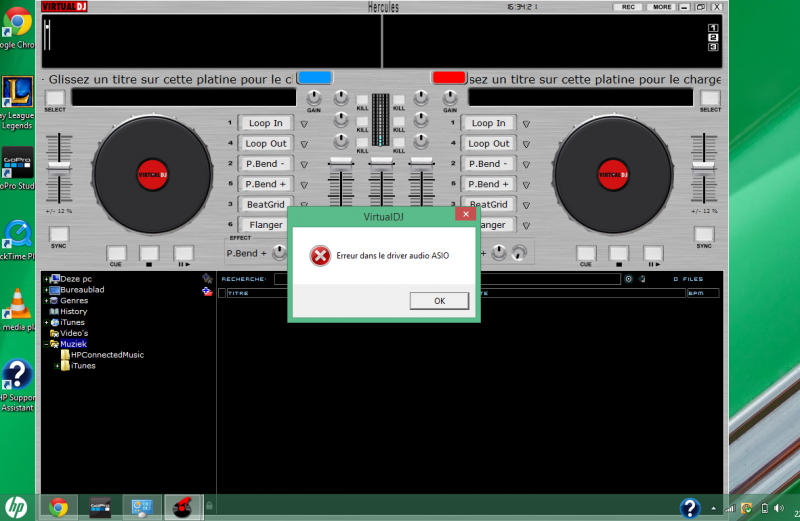Click the right deck Loop Out button
The width and height of the screenshot is (800, 521).
[488, 143]
